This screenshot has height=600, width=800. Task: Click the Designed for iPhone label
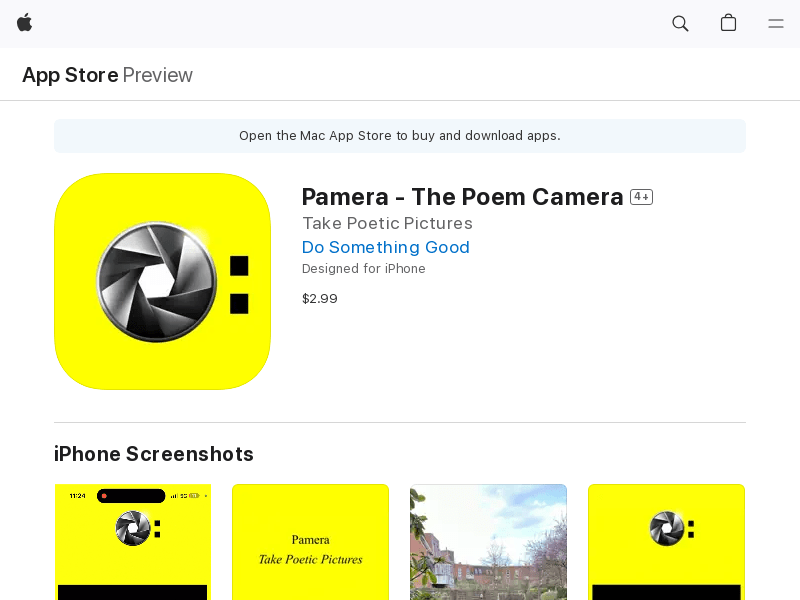tap(363, 268)
